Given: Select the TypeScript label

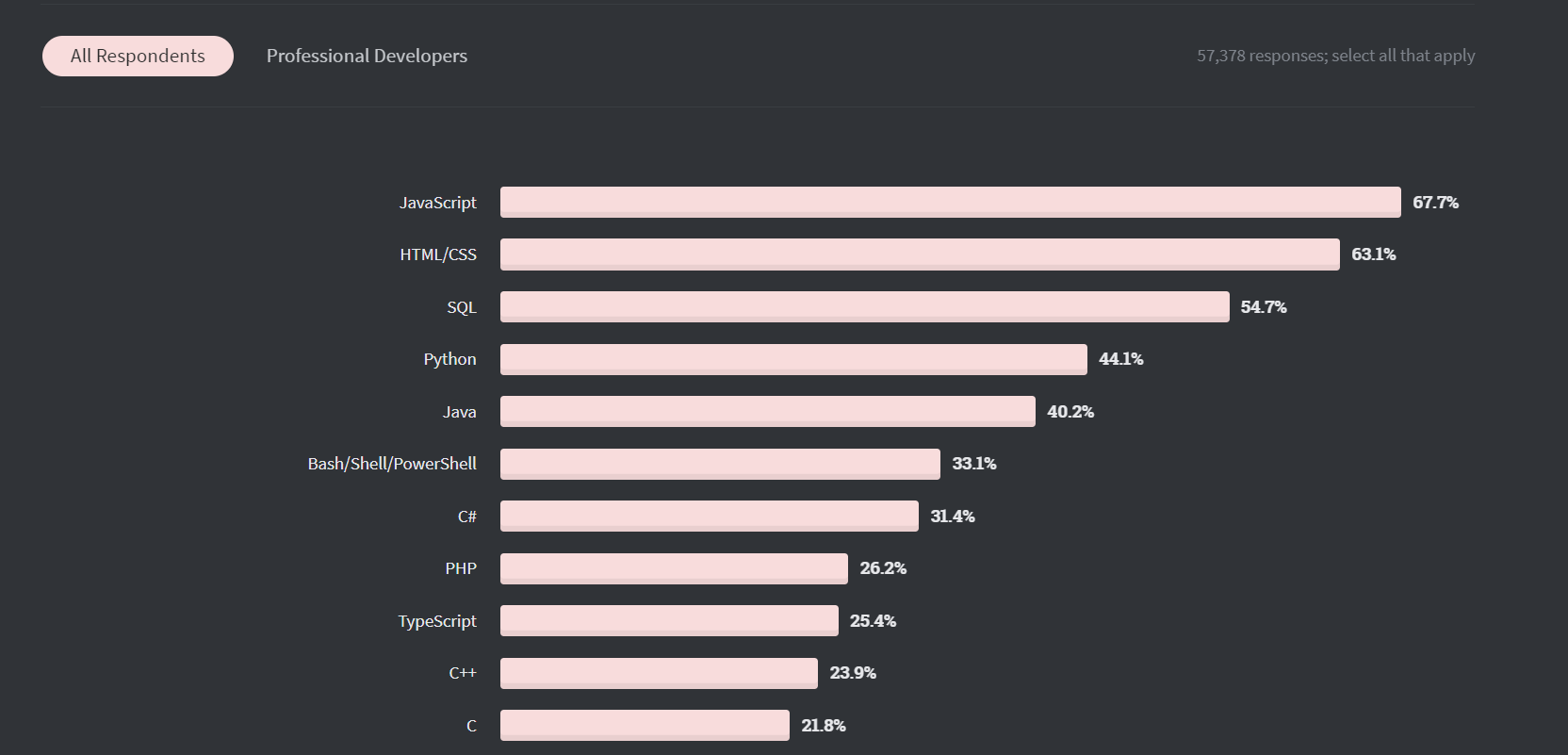Looking at the screenshot, I should (x=436, y=620).
